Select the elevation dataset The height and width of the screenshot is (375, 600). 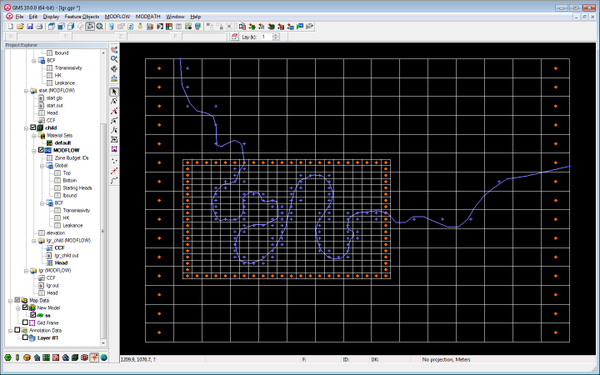56,233
